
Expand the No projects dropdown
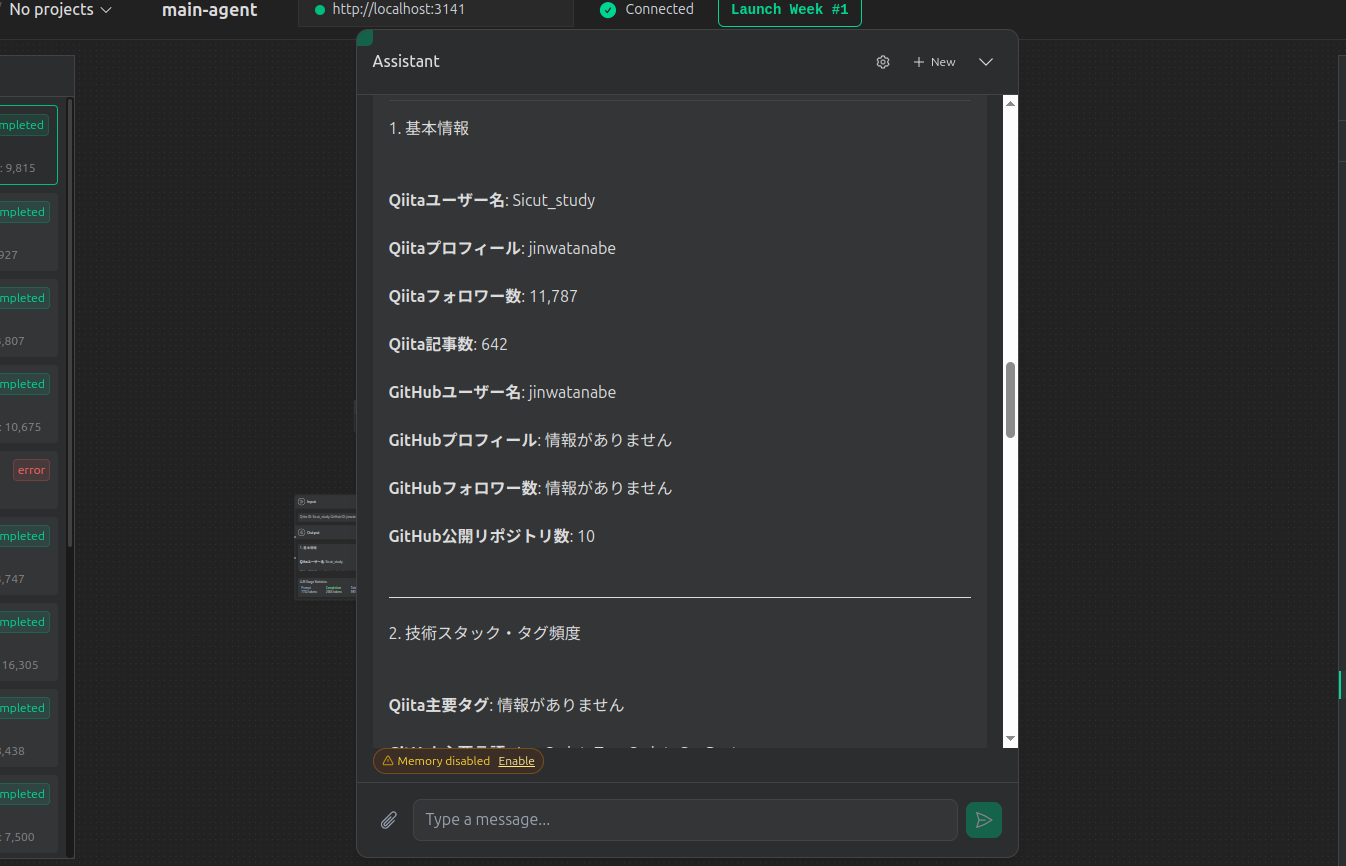tap(60, 10)
